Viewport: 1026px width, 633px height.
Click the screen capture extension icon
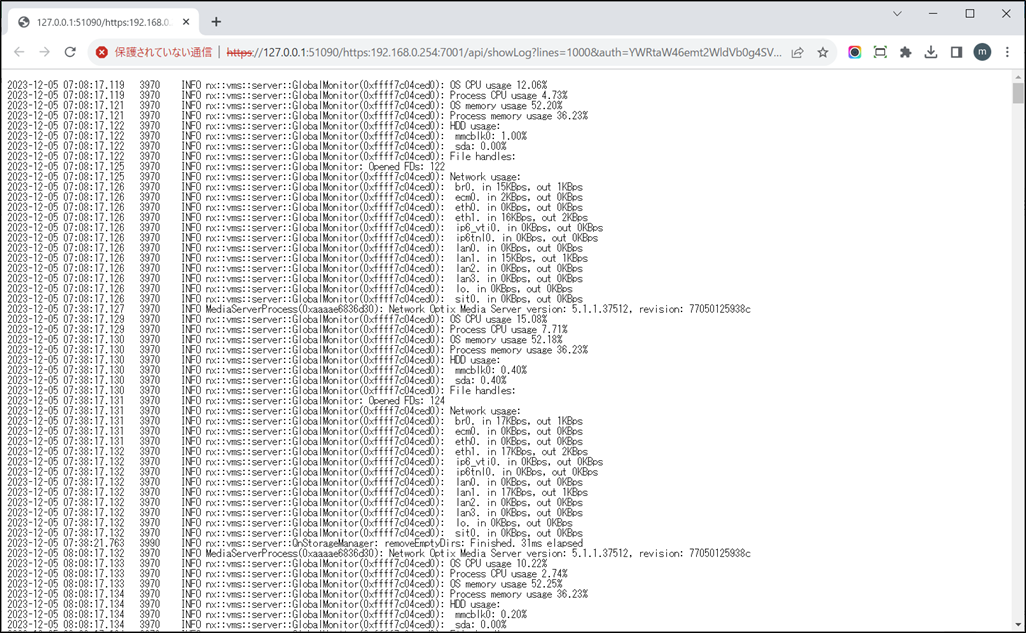[x=880, y=52]
